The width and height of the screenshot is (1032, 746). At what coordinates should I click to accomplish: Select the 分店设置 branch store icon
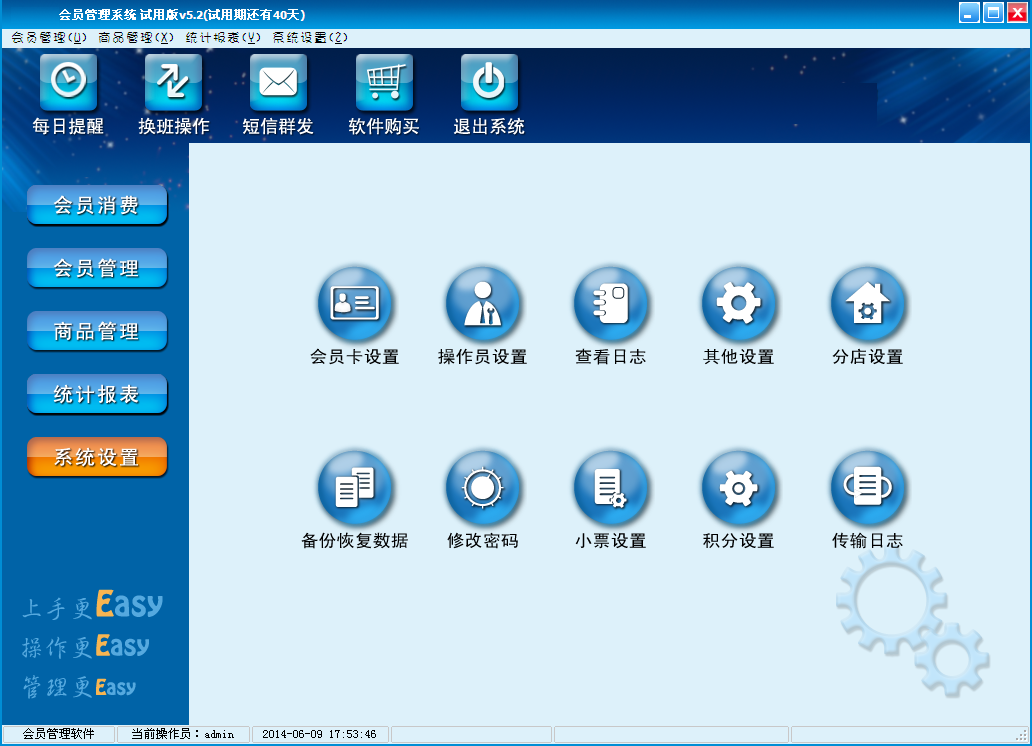[x=868, y=305]
